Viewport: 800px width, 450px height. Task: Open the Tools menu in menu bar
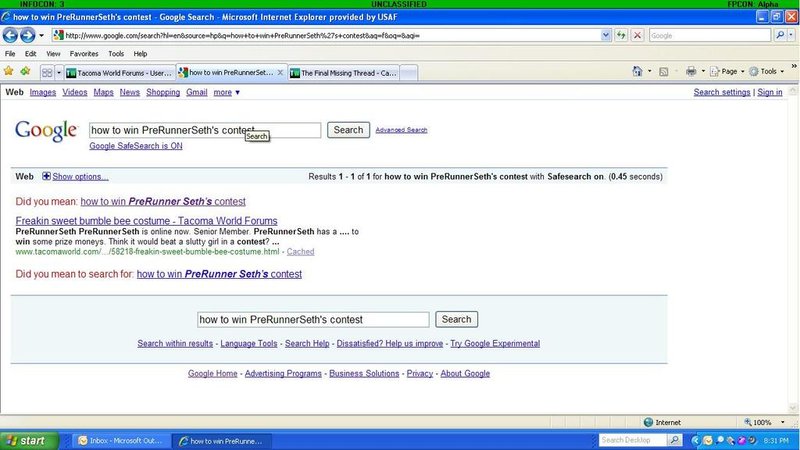pos(116,54)
